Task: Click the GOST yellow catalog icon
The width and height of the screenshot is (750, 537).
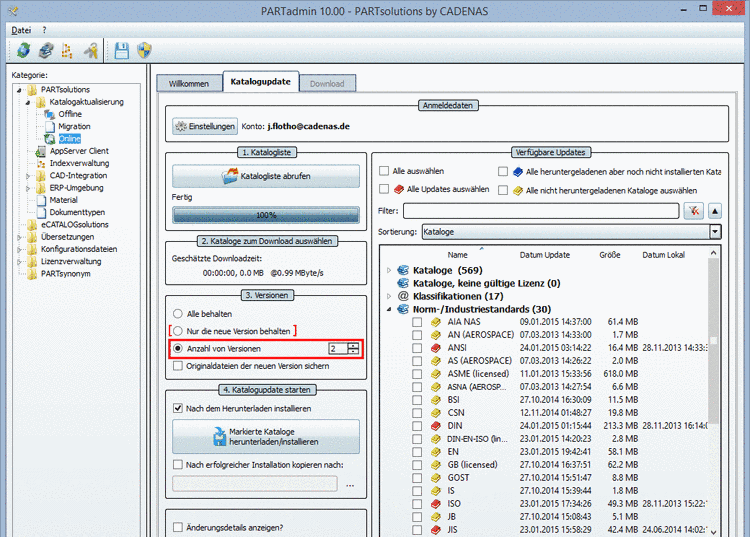Action: tap(435, 478)
